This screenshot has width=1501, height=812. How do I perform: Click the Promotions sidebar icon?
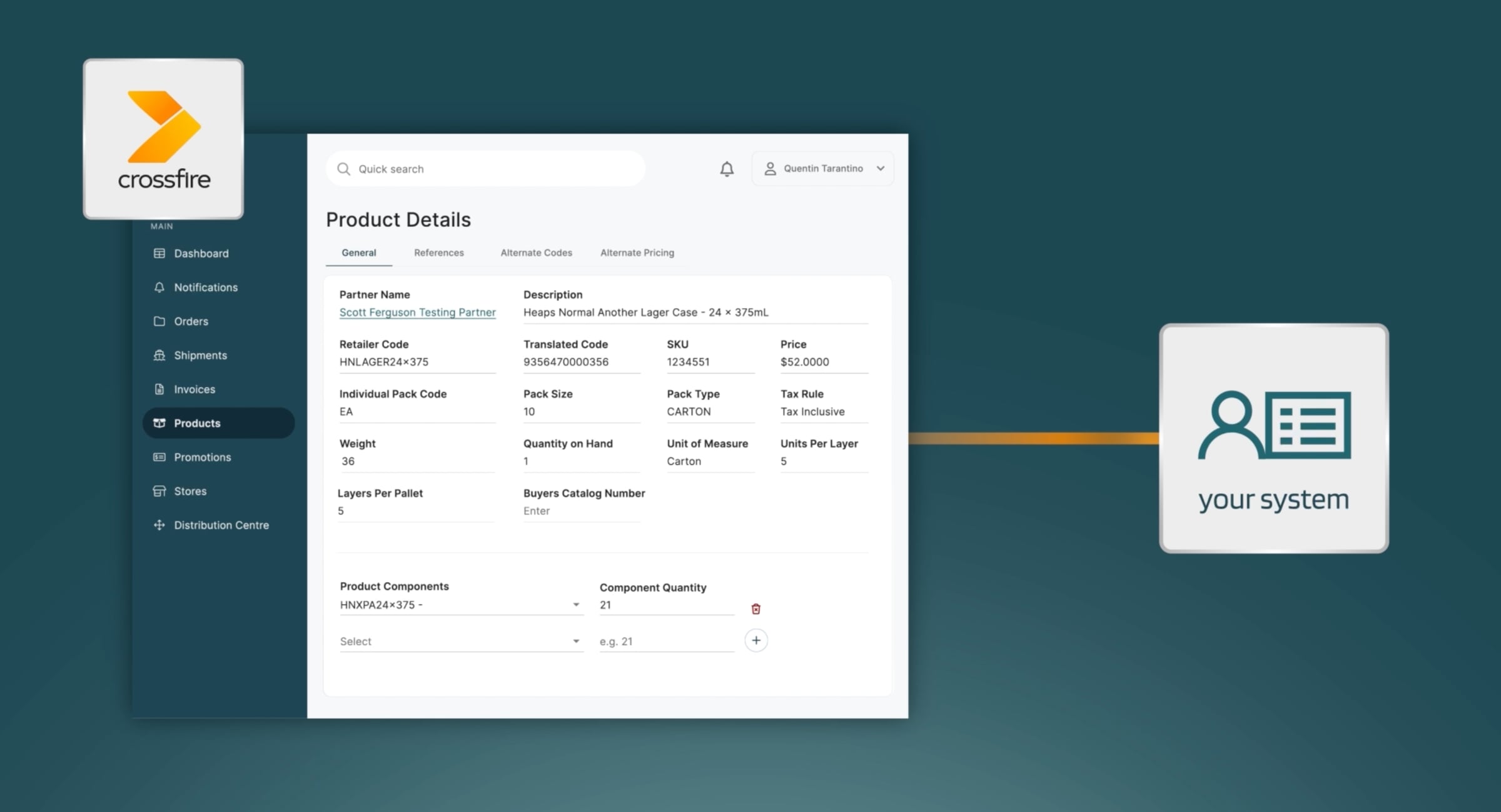pos(159,457)
